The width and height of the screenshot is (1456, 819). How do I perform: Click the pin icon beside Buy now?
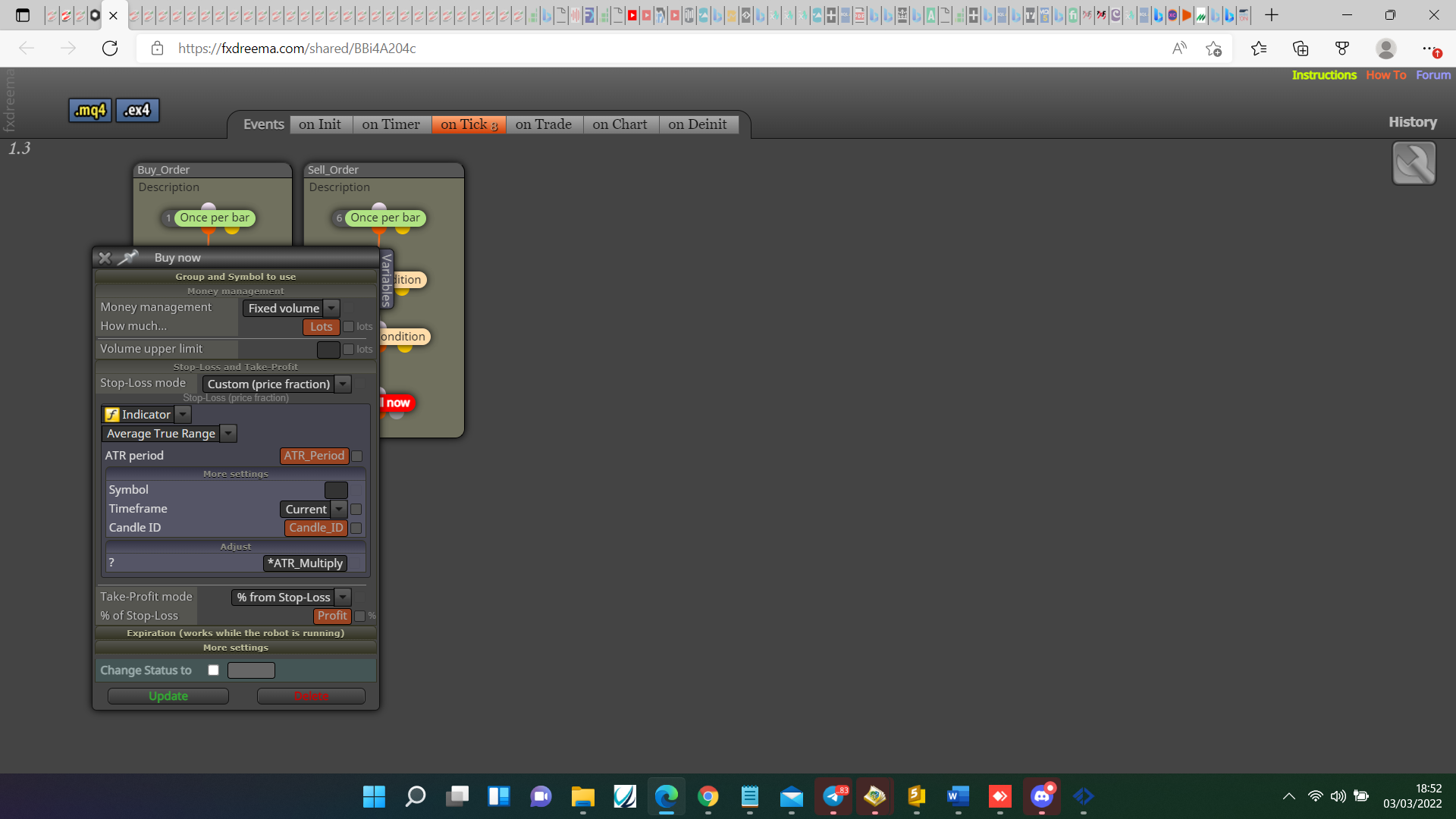pyautogui.click(x=128, y=258)
